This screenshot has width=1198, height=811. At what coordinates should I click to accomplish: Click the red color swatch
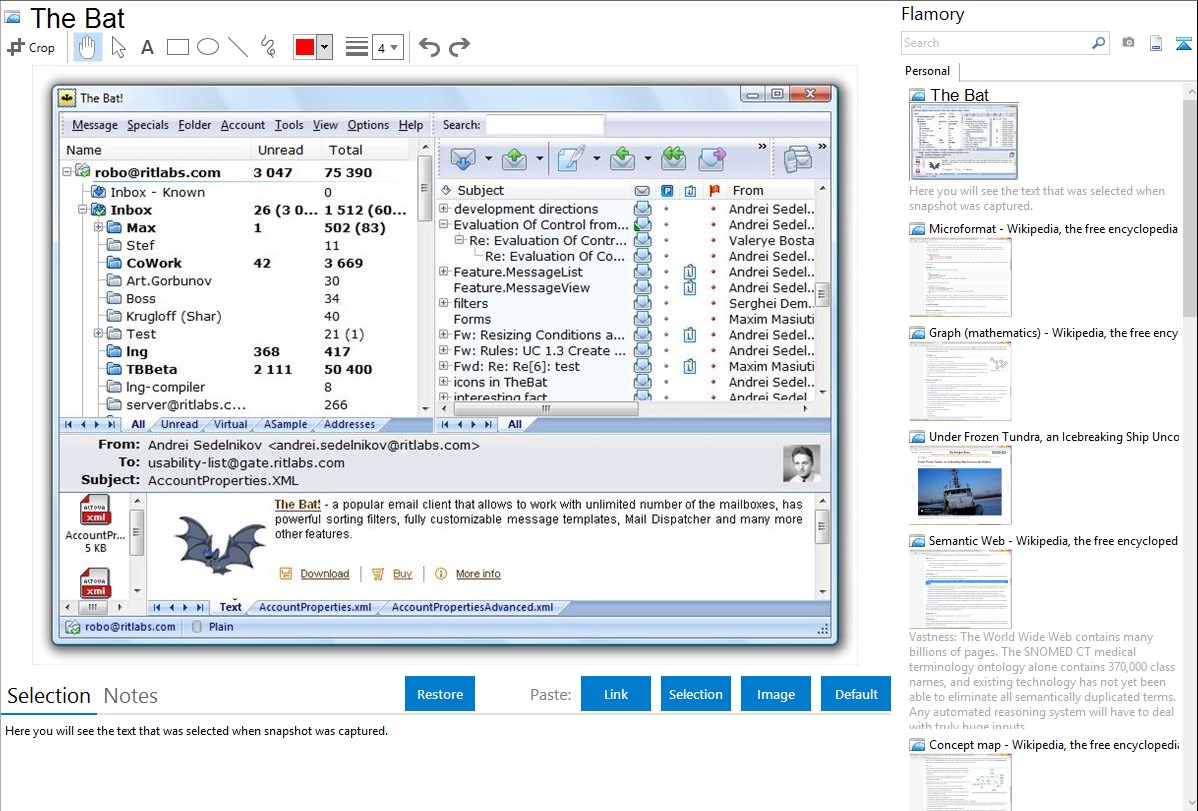coord(304,47)
